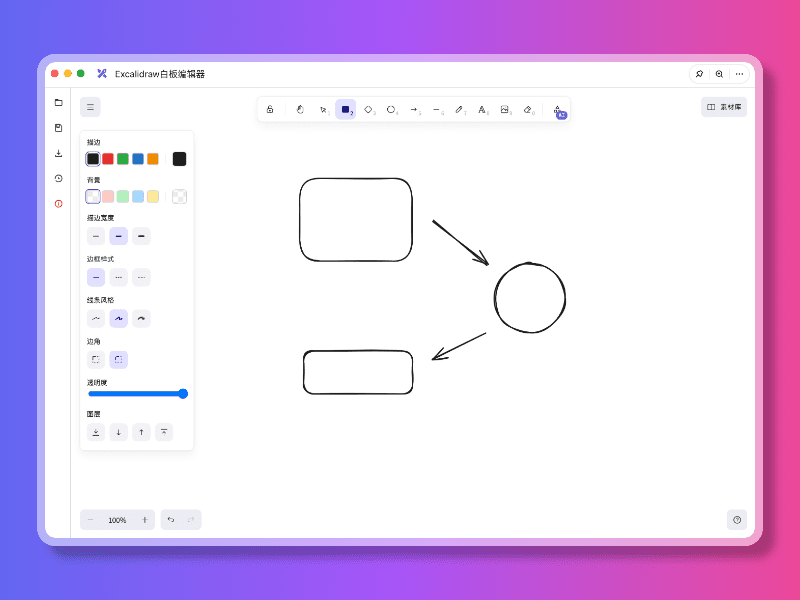Select the Diamond shape tool

point(368,110)
